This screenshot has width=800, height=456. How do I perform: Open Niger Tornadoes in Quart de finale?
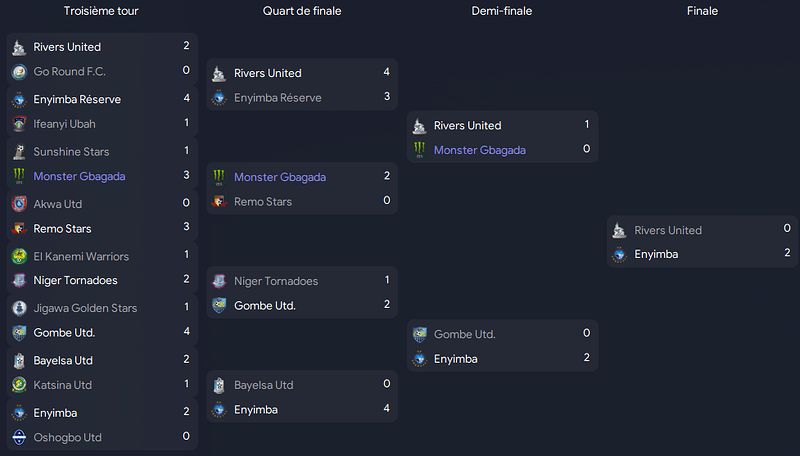coord(276,281)
